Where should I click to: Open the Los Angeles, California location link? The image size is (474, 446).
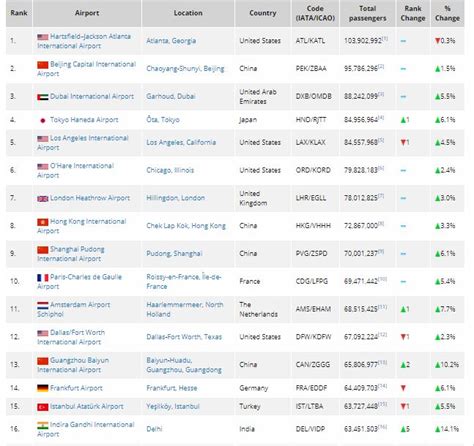pos(181,143)
